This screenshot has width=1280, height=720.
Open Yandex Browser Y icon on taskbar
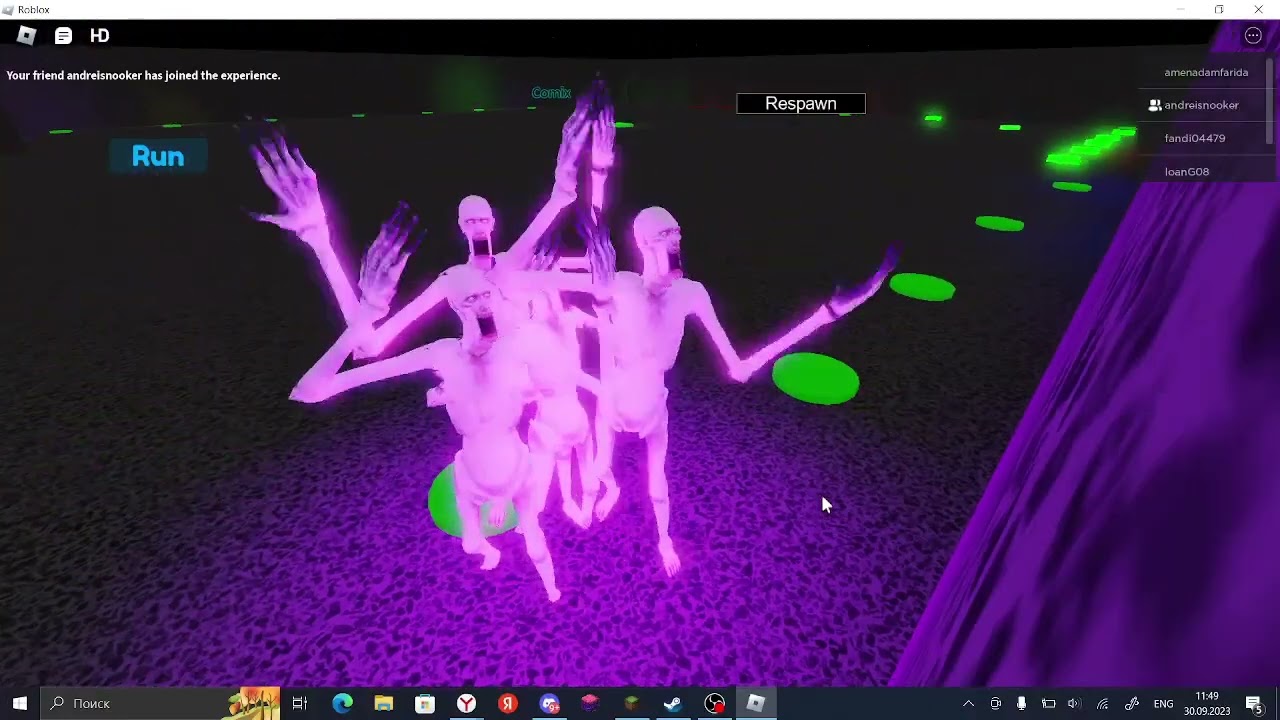(466, 703)
